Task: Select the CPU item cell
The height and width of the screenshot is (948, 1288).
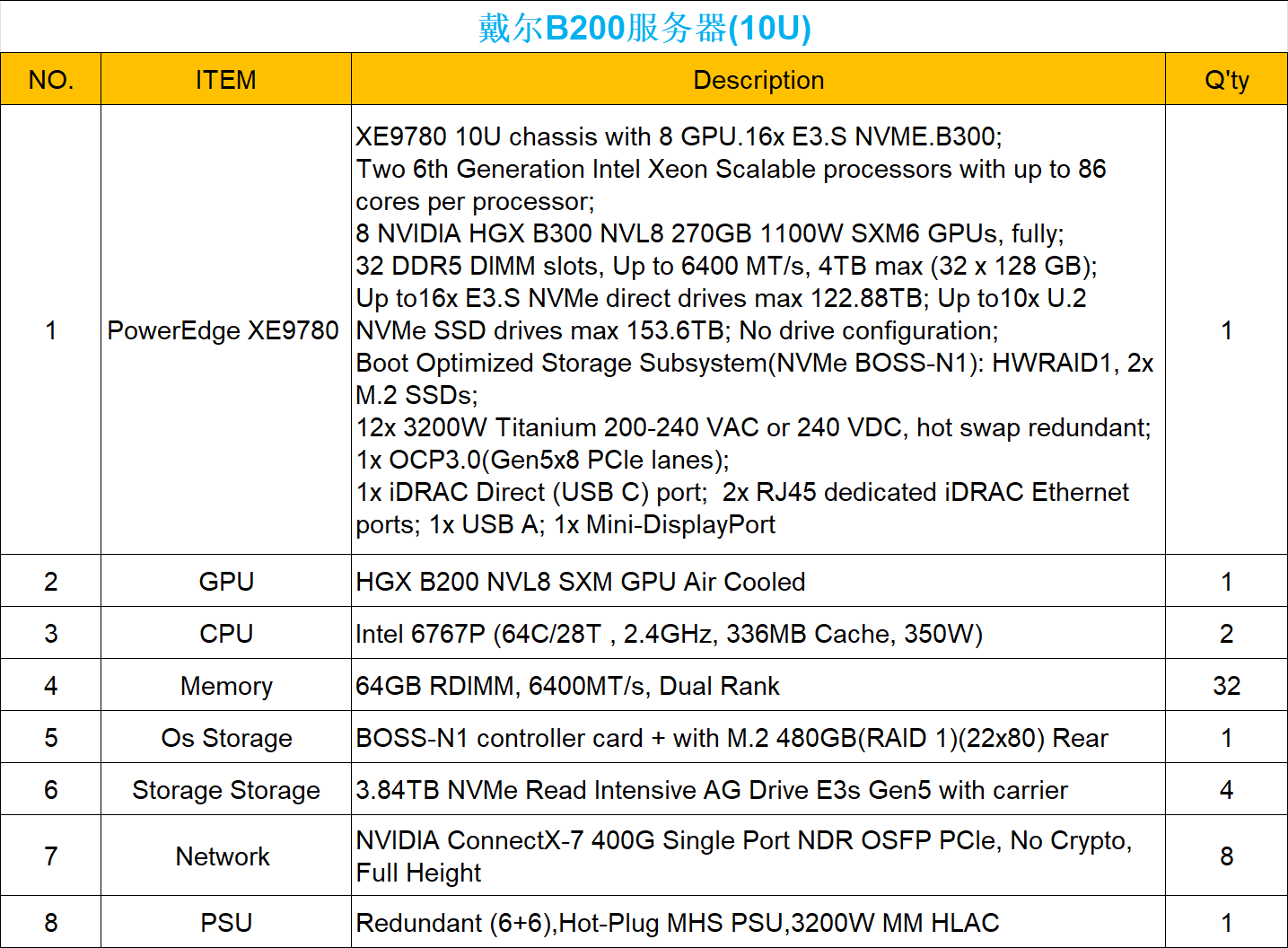Action: pyautogui.click(x=226, y=634)
